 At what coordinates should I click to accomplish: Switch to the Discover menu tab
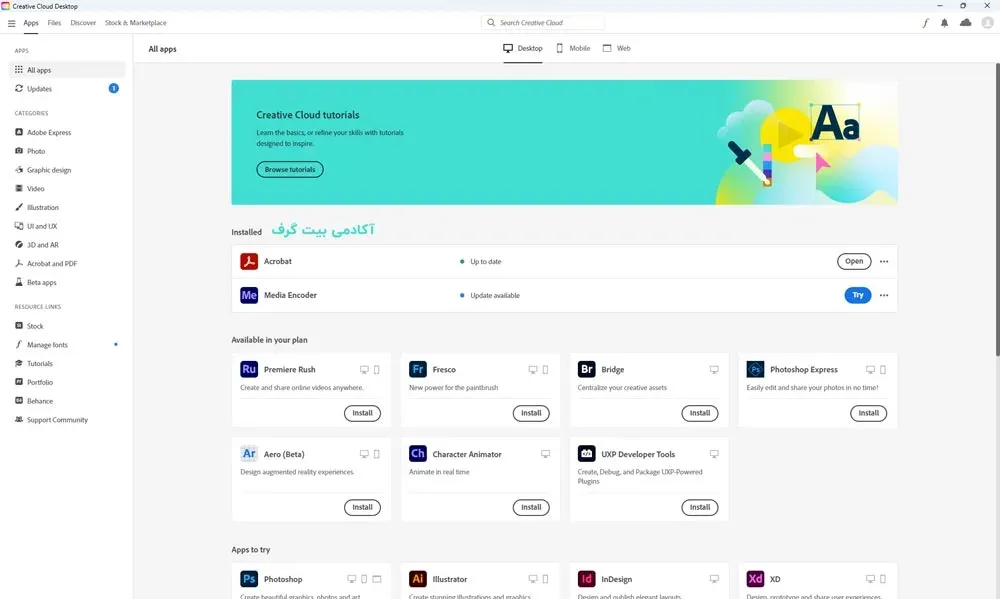[x=83, y=23]
